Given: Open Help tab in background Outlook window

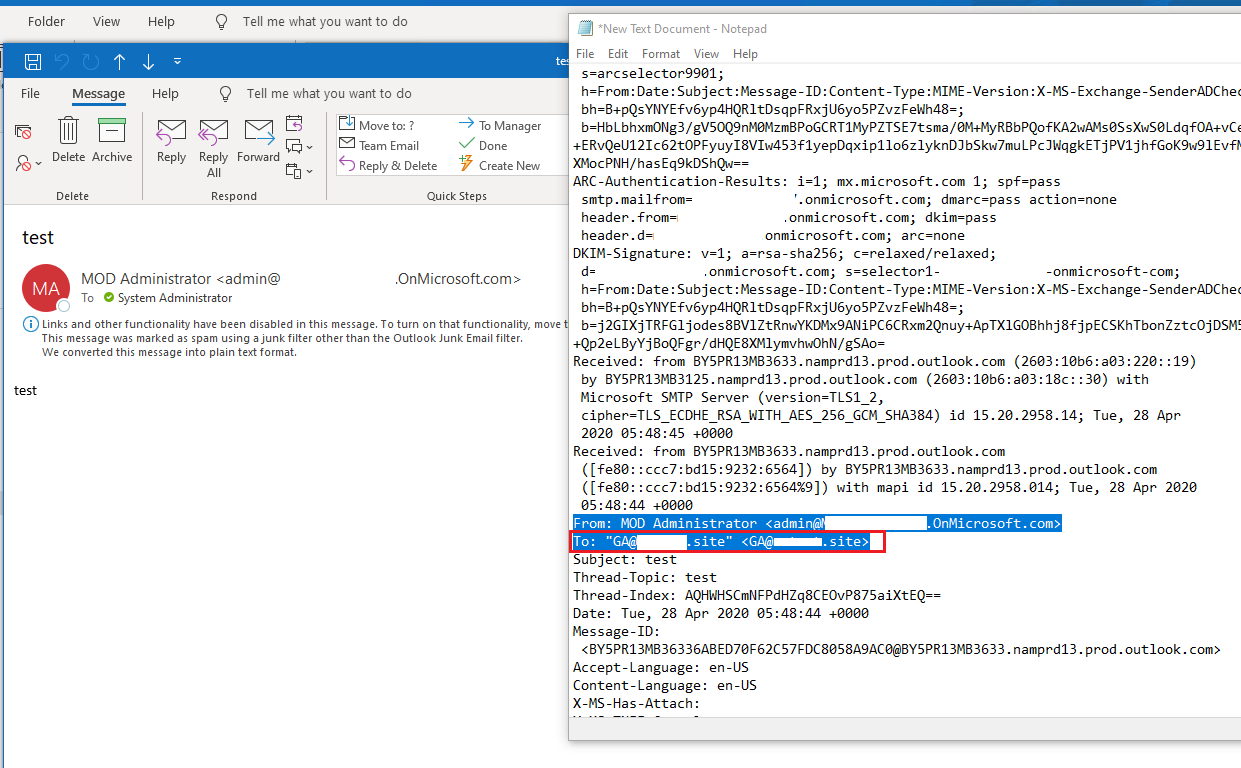Looking at the screenshot, I should pos(161,21).
